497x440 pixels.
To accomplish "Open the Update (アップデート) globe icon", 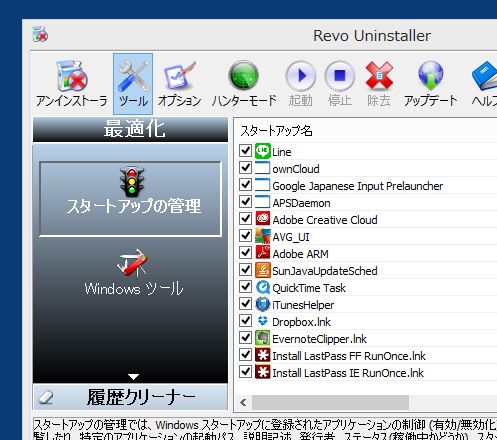I will [x=431, y=76].
